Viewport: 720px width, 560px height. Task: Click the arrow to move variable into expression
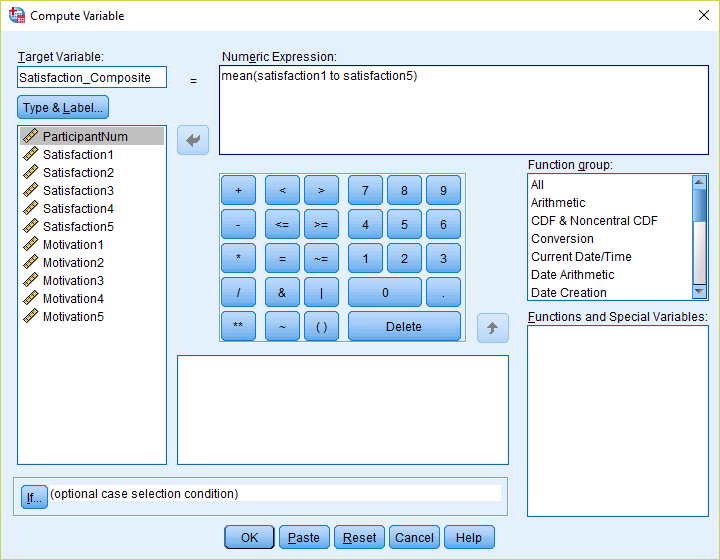pyautogui.click(x=193, y=140)
